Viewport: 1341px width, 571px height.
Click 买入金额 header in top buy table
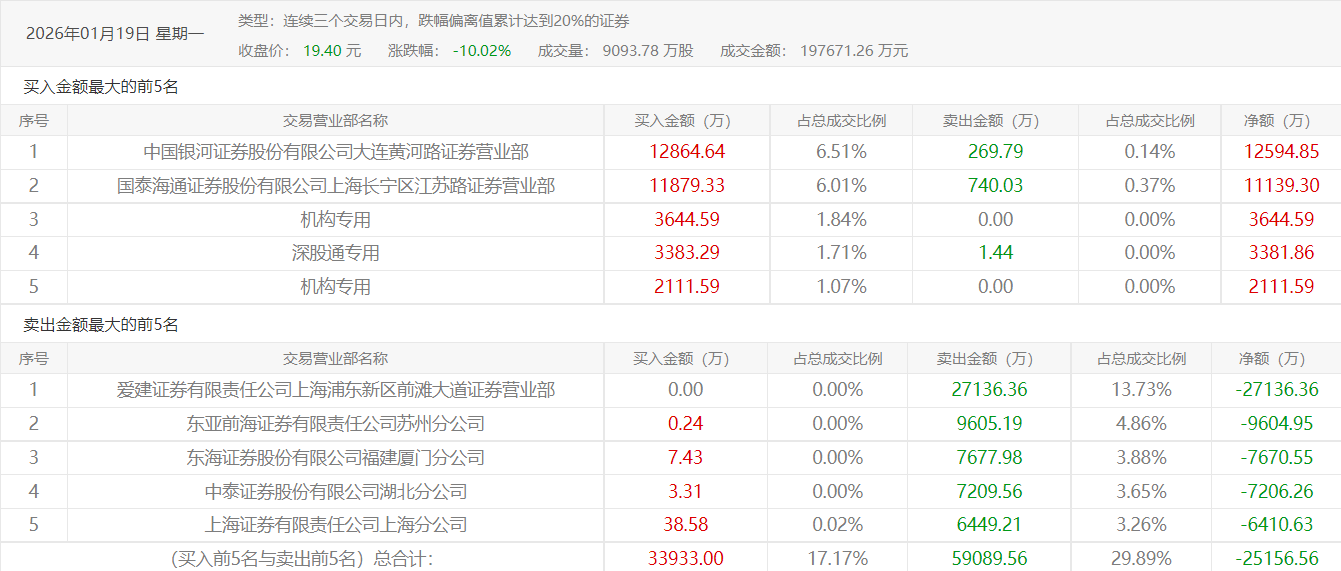(x=686, y=121)
